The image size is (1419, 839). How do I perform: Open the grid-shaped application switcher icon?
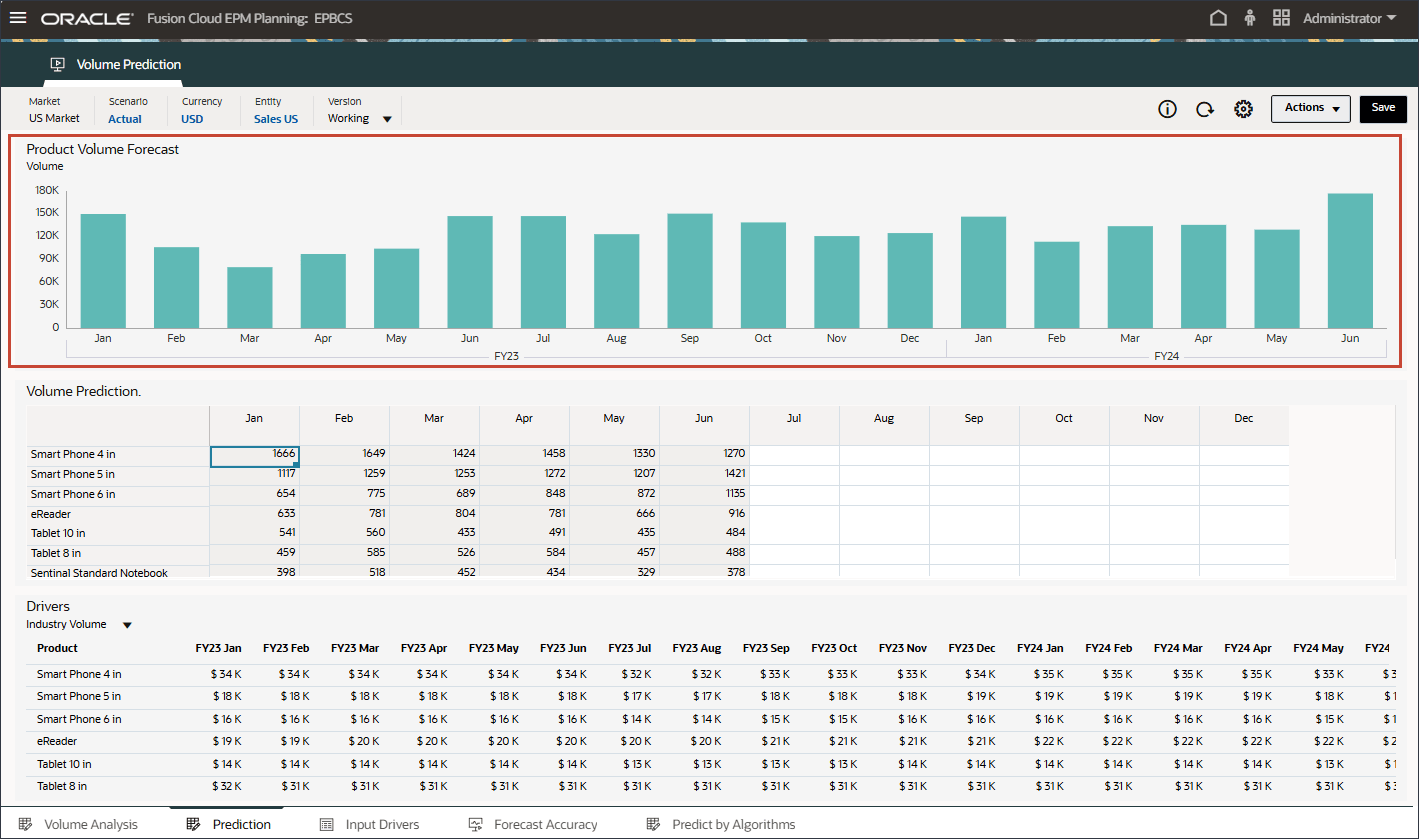pyautogui.click(x=1281, y=18)
